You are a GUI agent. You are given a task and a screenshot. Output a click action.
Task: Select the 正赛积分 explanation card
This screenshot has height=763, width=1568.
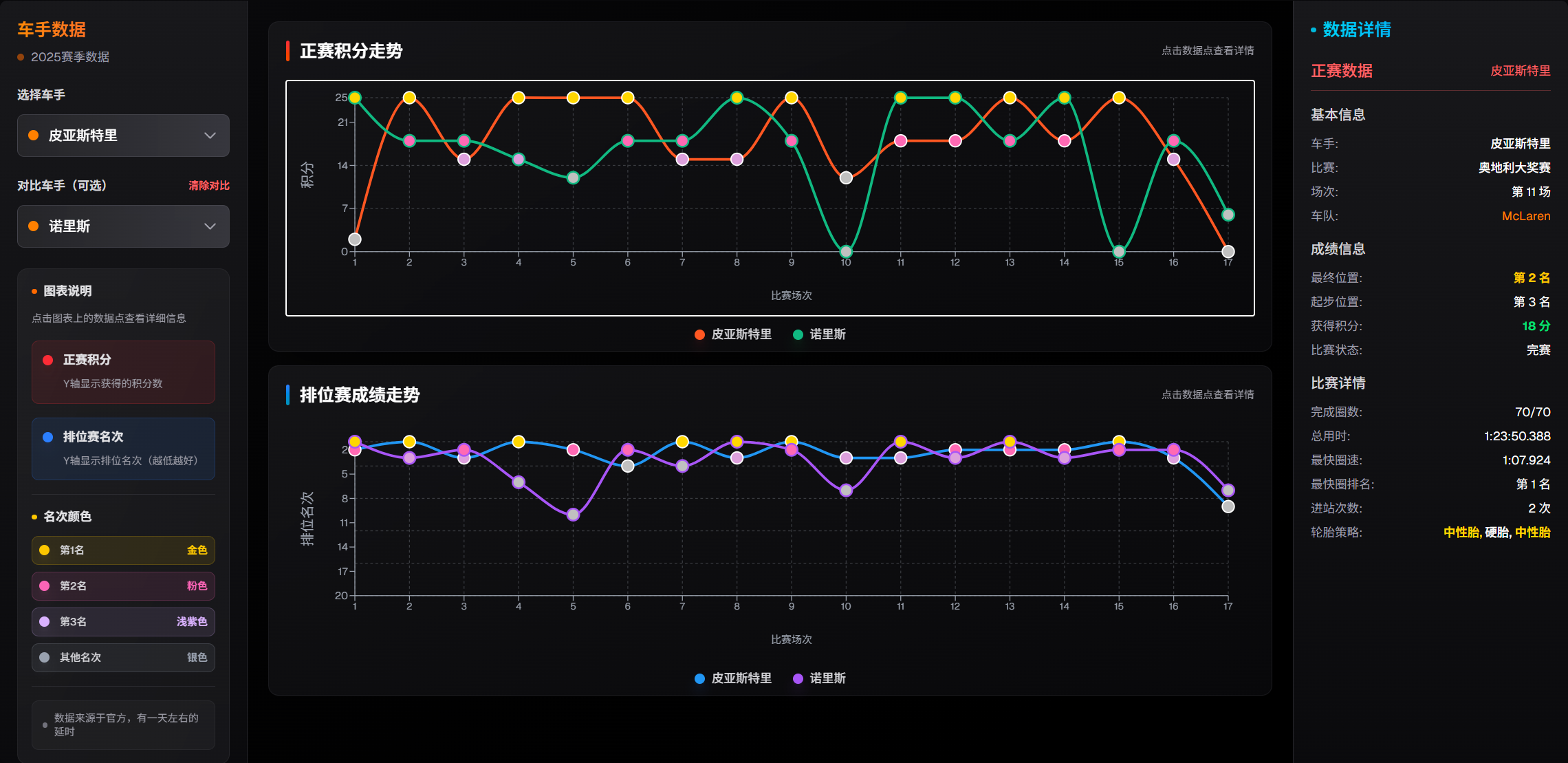pos(123,372)
